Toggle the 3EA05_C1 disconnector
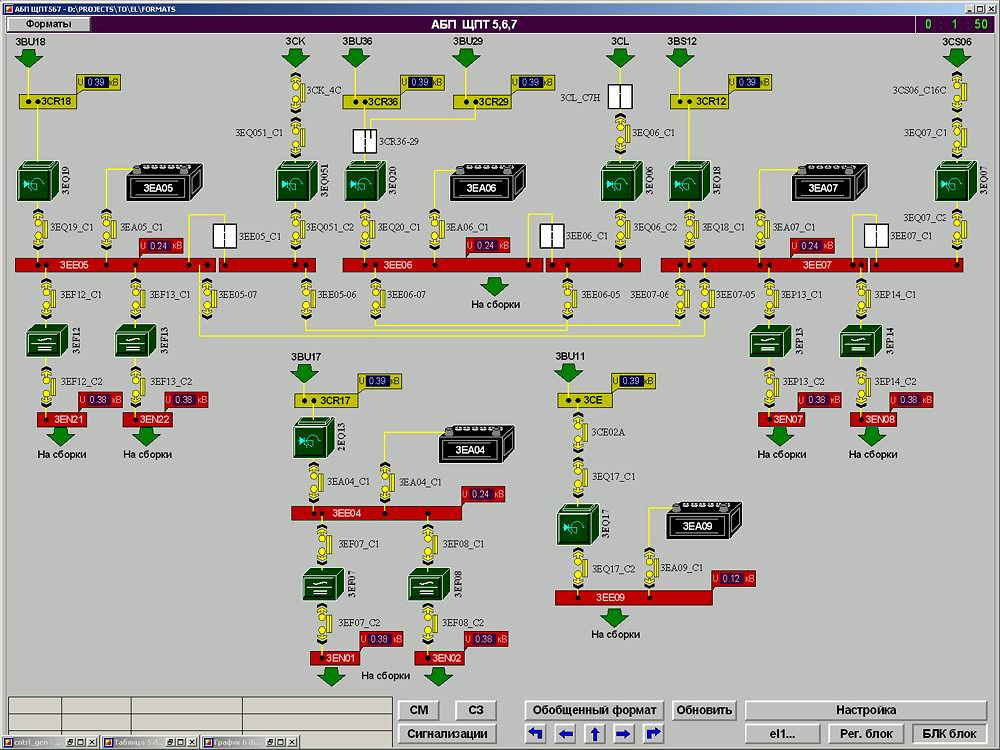Screen dimensions: 1000x750 108,228
